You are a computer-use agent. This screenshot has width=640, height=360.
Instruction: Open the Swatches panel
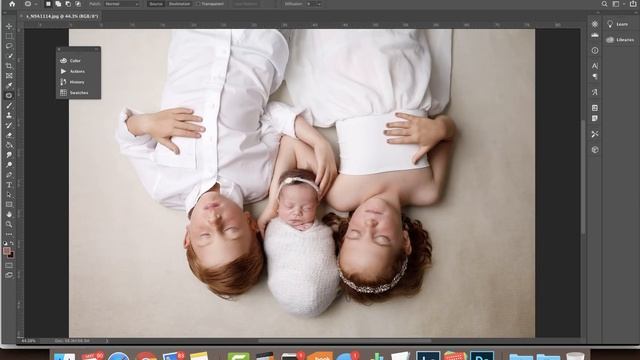click(78, 93)
